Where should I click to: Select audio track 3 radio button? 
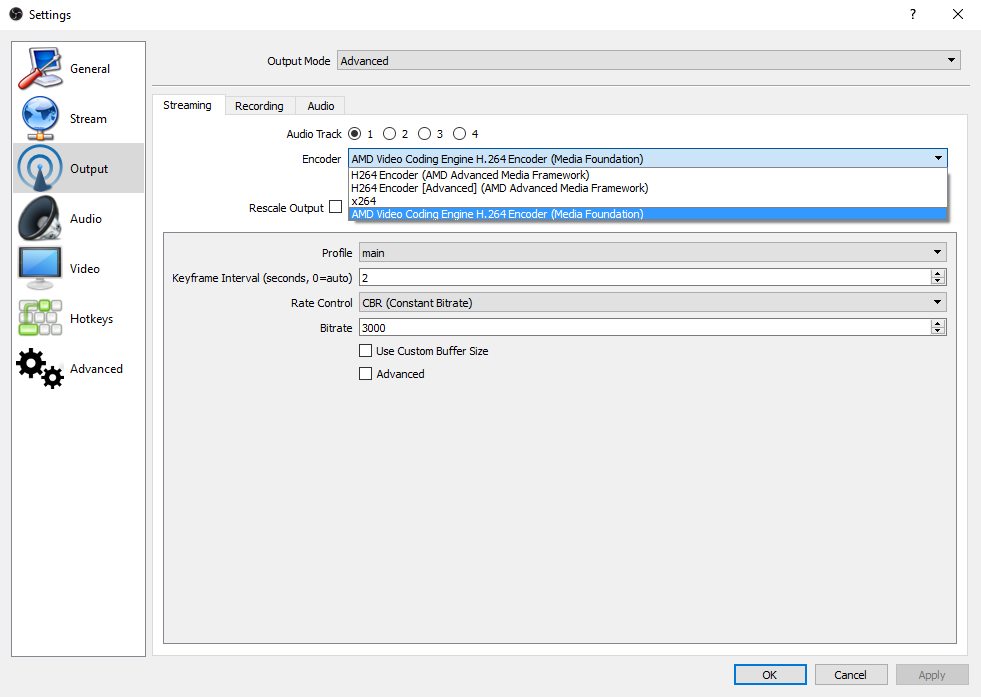point(424,133)
